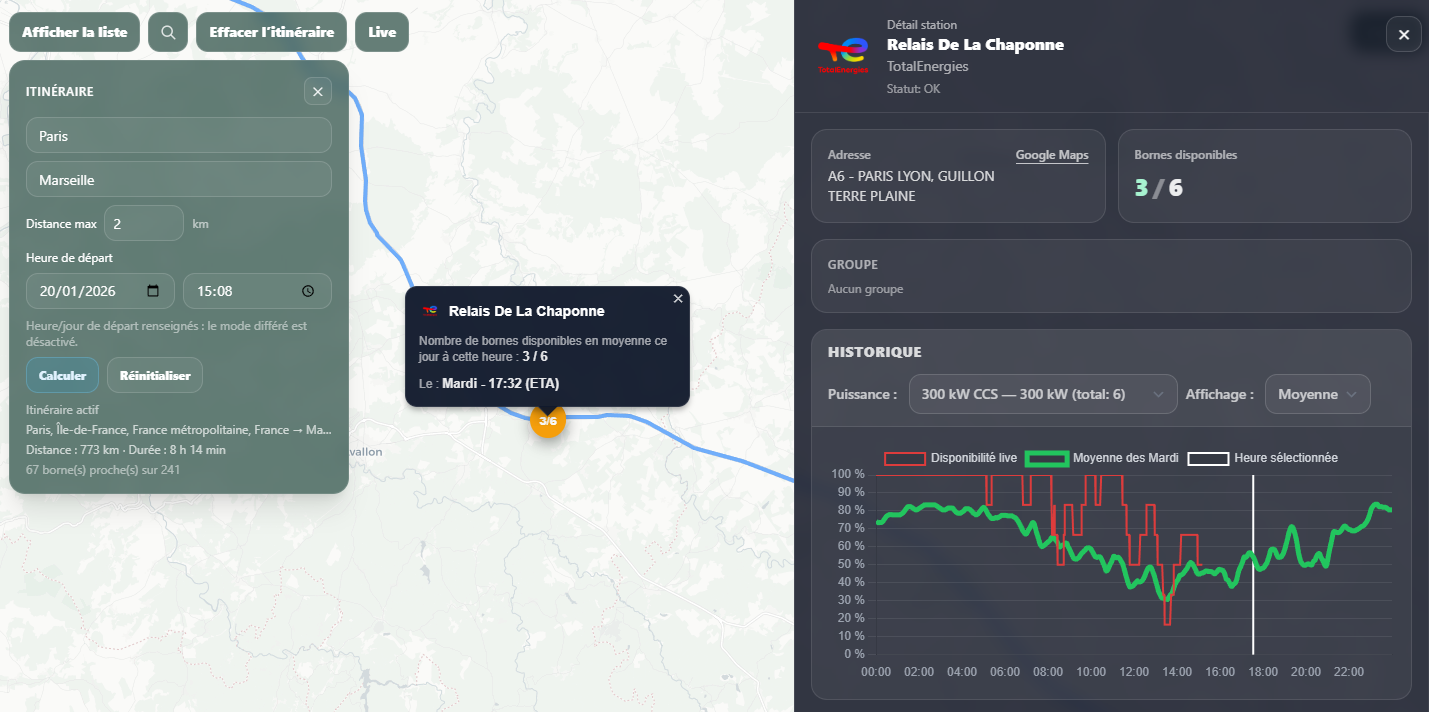The image size is (1429, 712).
Task: Click the TotalEnergies logo in detail header
Action: (x=843, y=54)
